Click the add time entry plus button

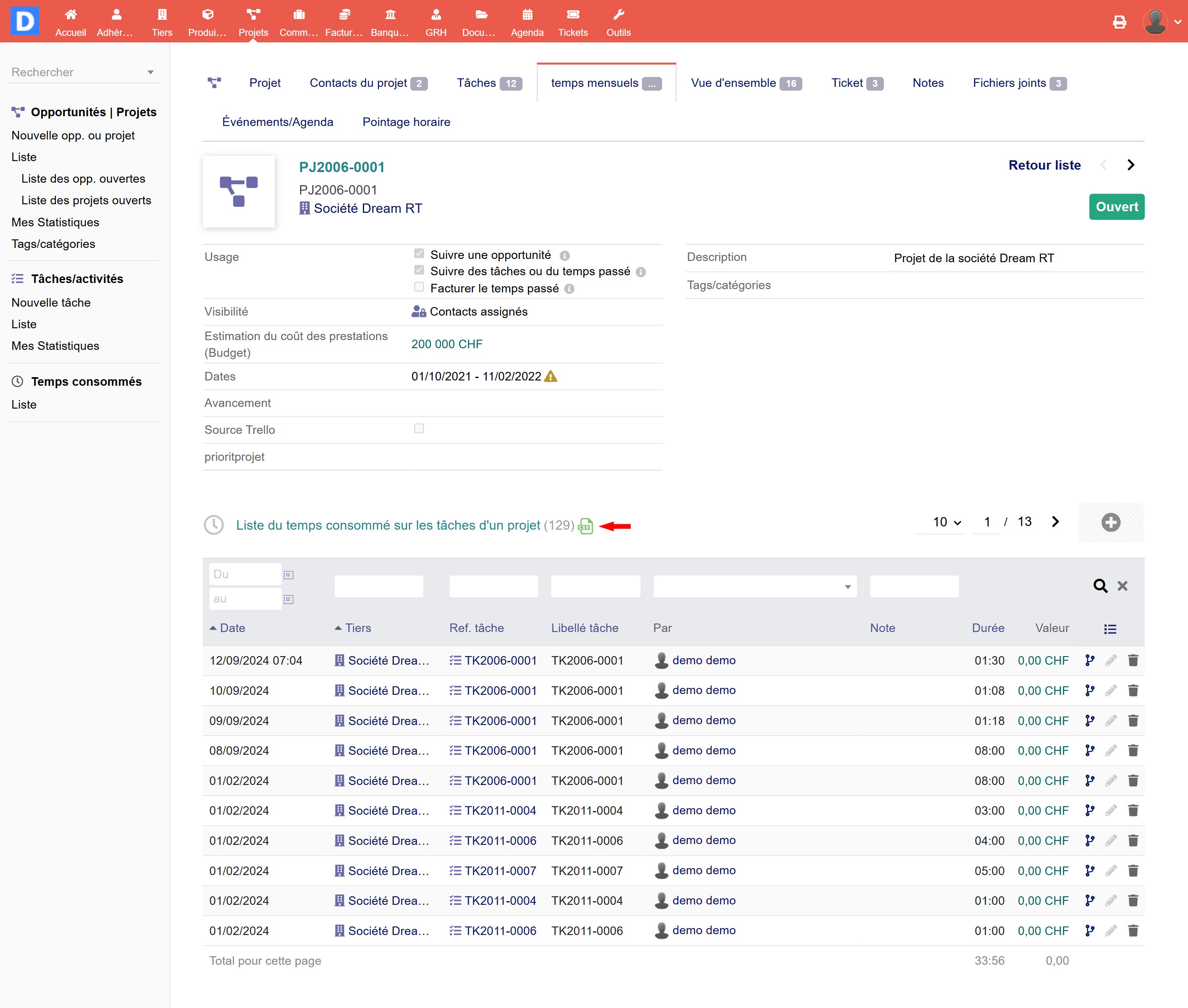click(1110, 522)
